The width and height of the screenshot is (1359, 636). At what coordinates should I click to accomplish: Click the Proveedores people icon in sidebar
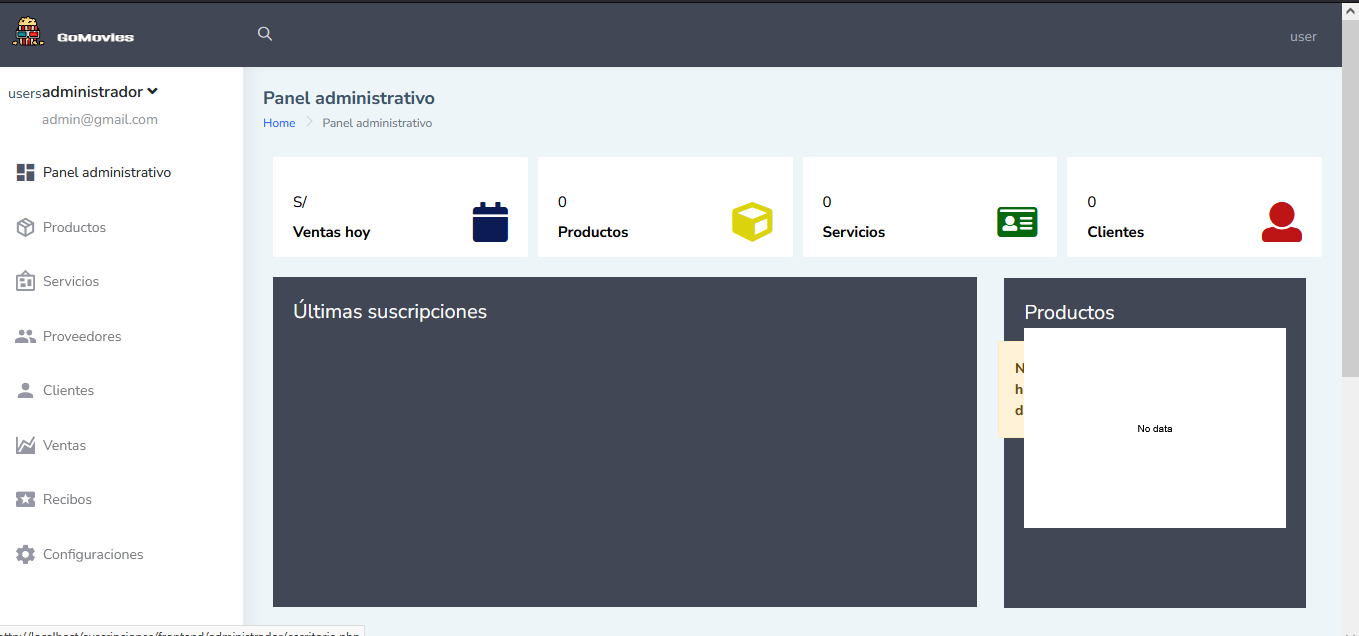click(26, 337)
